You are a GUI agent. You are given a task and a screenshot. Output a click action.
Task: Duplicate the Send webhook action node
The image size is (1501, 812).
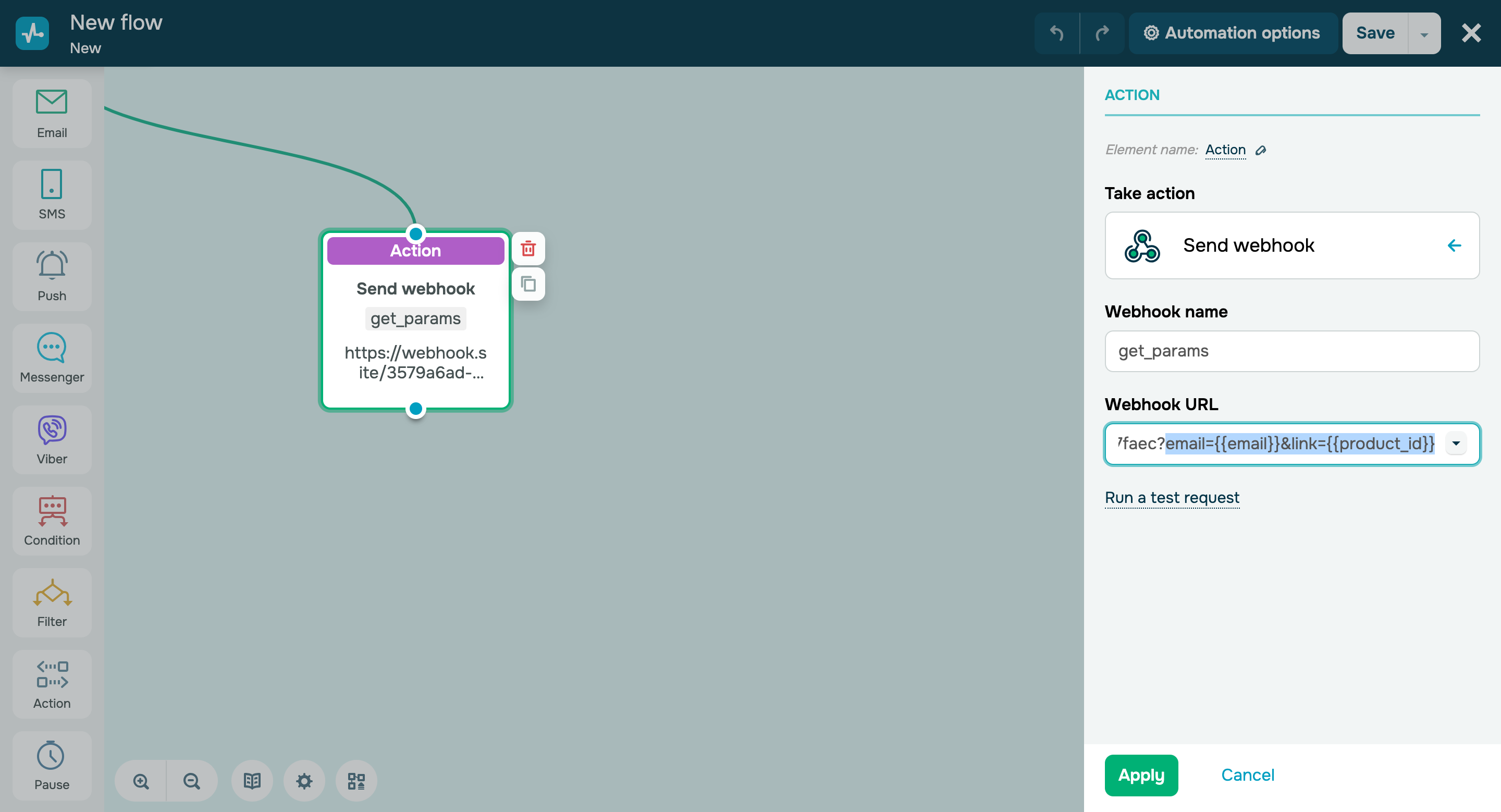pyautogui.click(x=528, y=284)
